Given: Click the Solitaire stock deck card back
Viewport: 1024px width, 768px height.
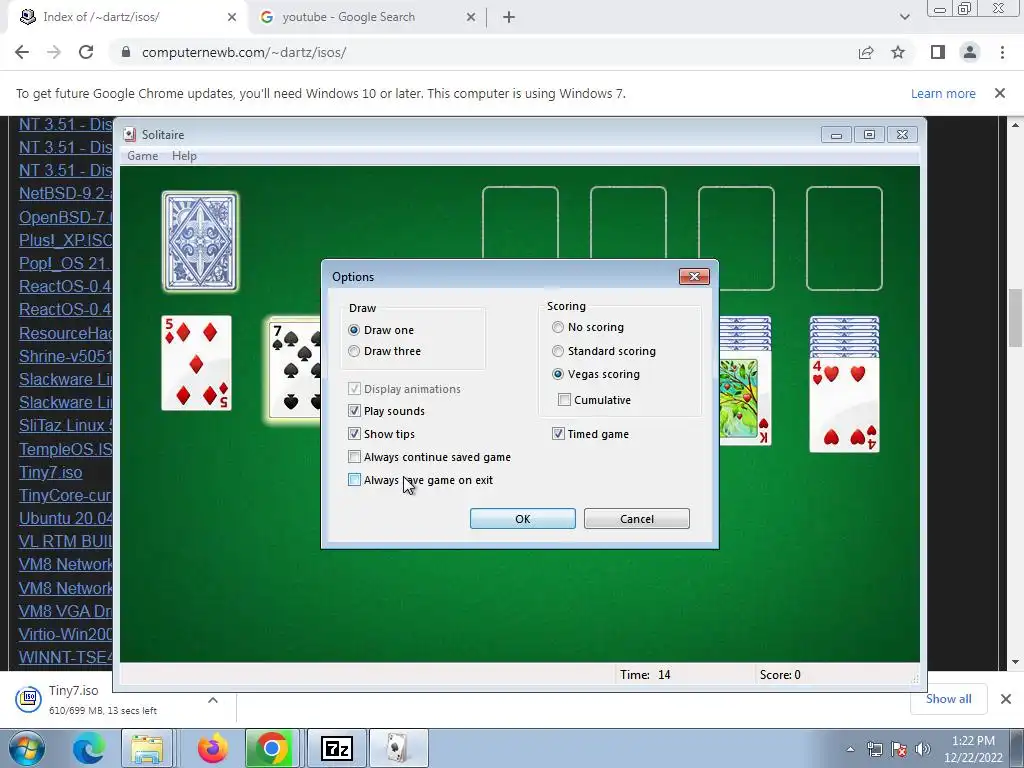Looking at the screenshot, I should tap(200, 241).
